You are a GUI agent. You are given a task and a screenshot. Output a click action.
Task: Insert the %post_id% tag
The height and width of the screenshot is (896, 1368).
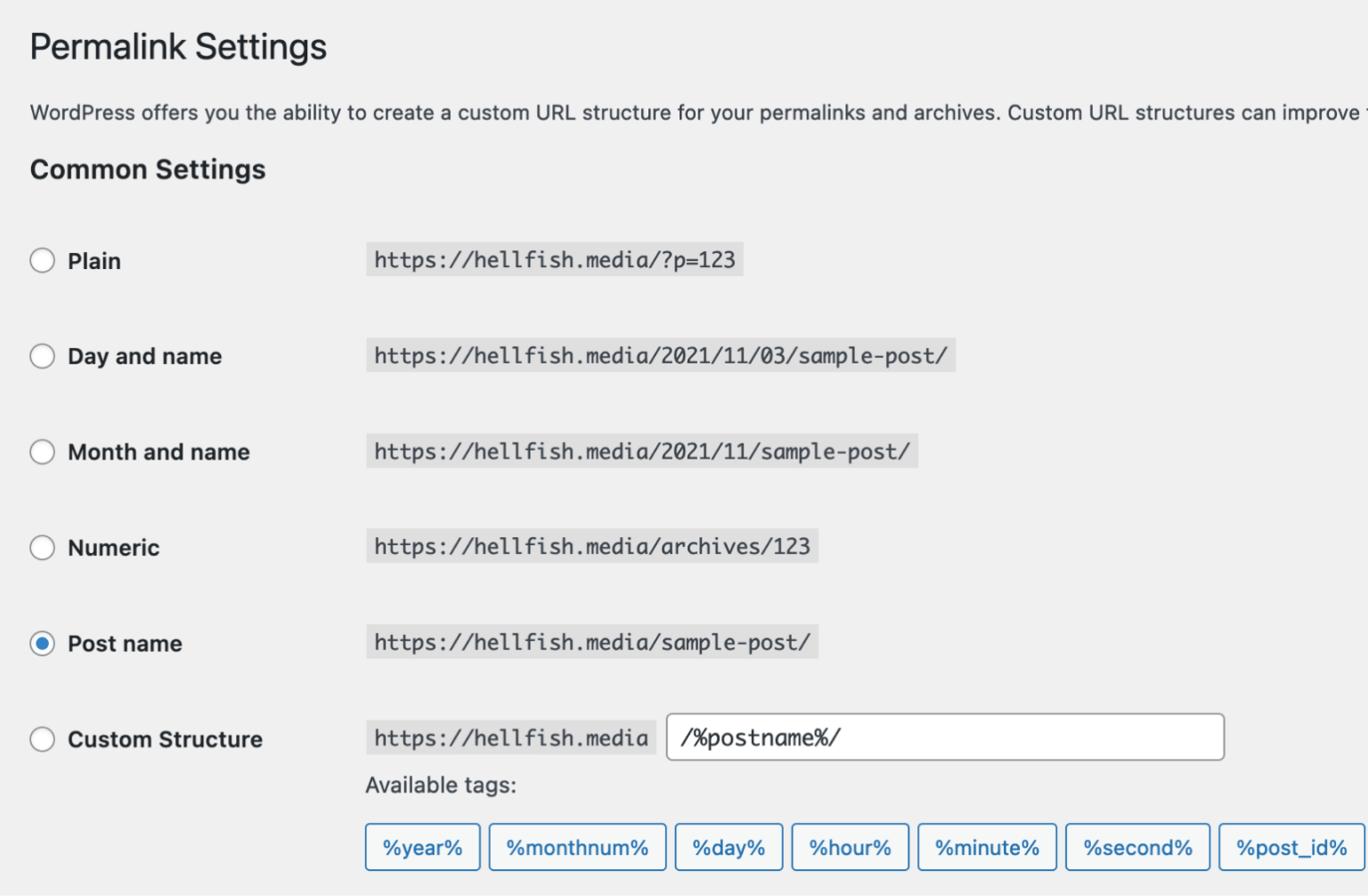pyautogui.click(x=1291, y=847)
